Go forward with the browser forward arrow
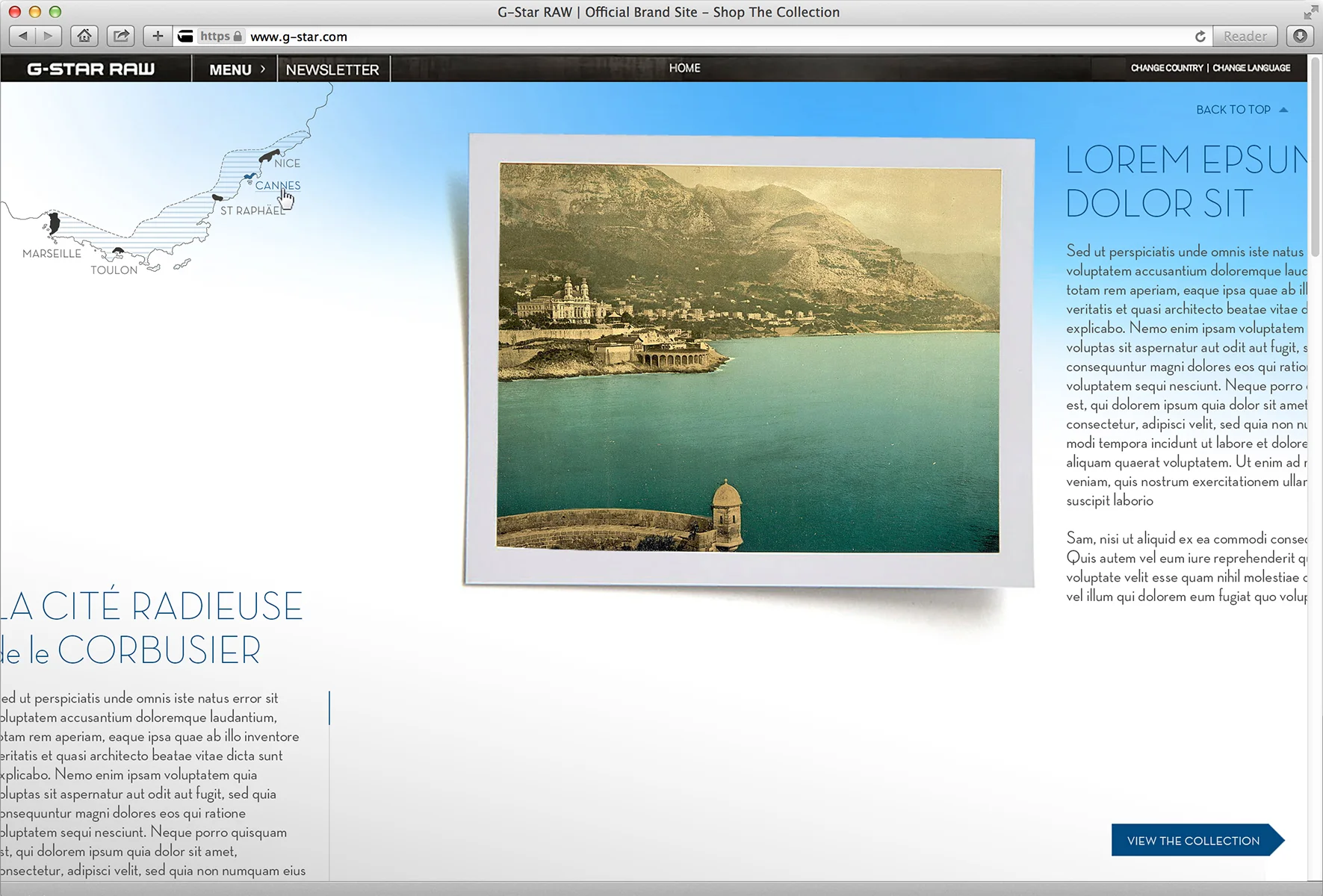Screen dimensions: 1323x896 (x=49, y=36)
